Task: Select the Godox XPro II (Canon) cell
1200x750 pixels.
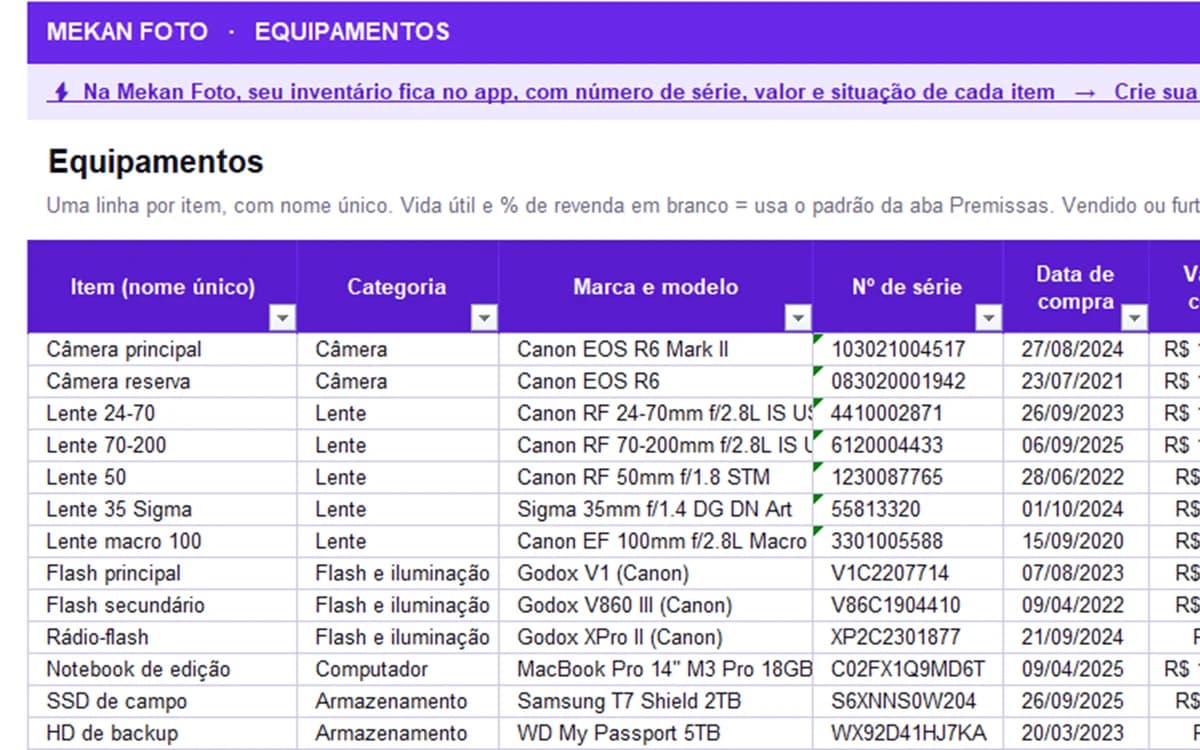Action: pyautogui.click(x=656, y=637)
